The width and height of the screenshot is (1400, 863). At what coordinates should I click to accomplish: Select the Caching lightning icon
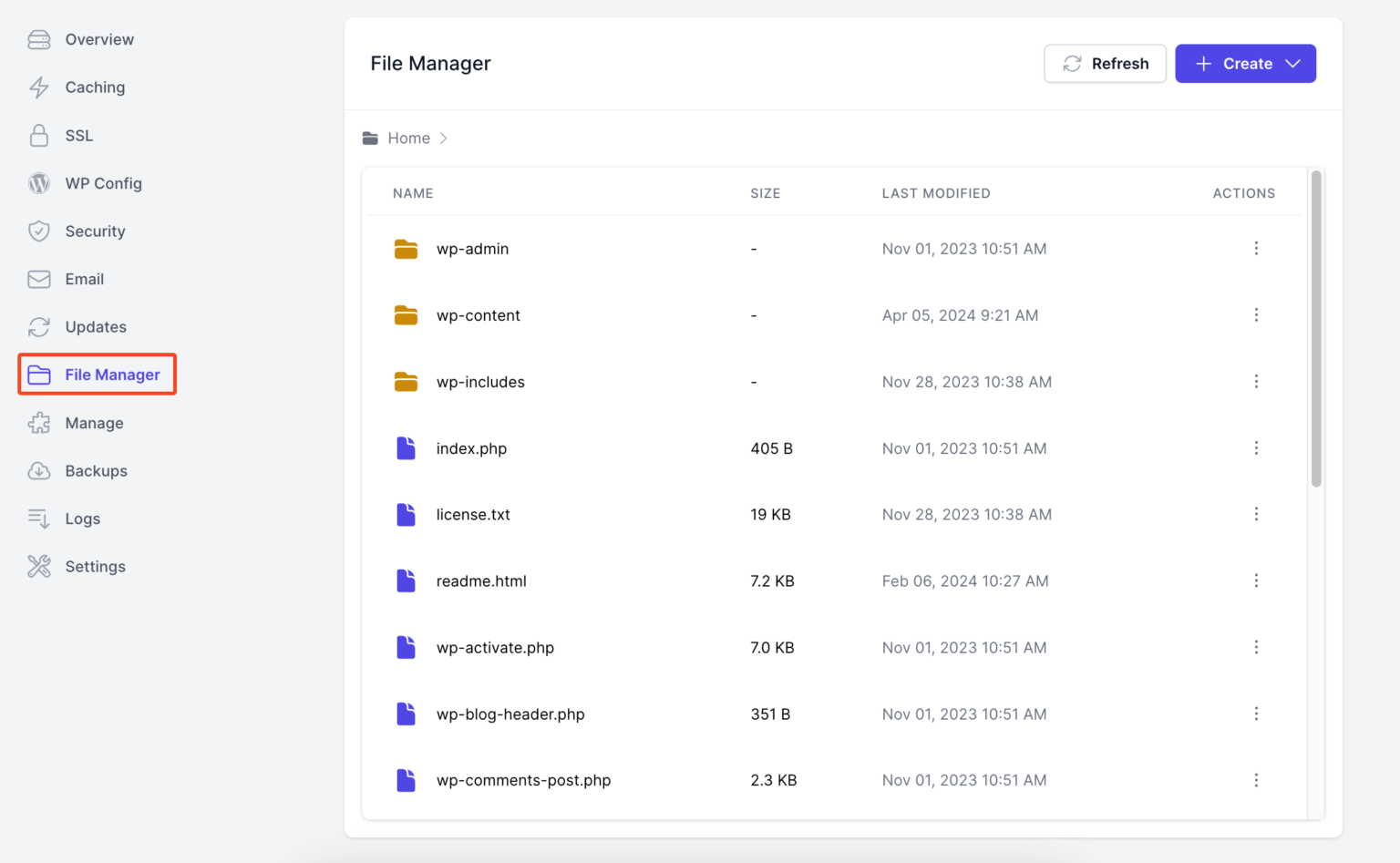coord(38,87)
